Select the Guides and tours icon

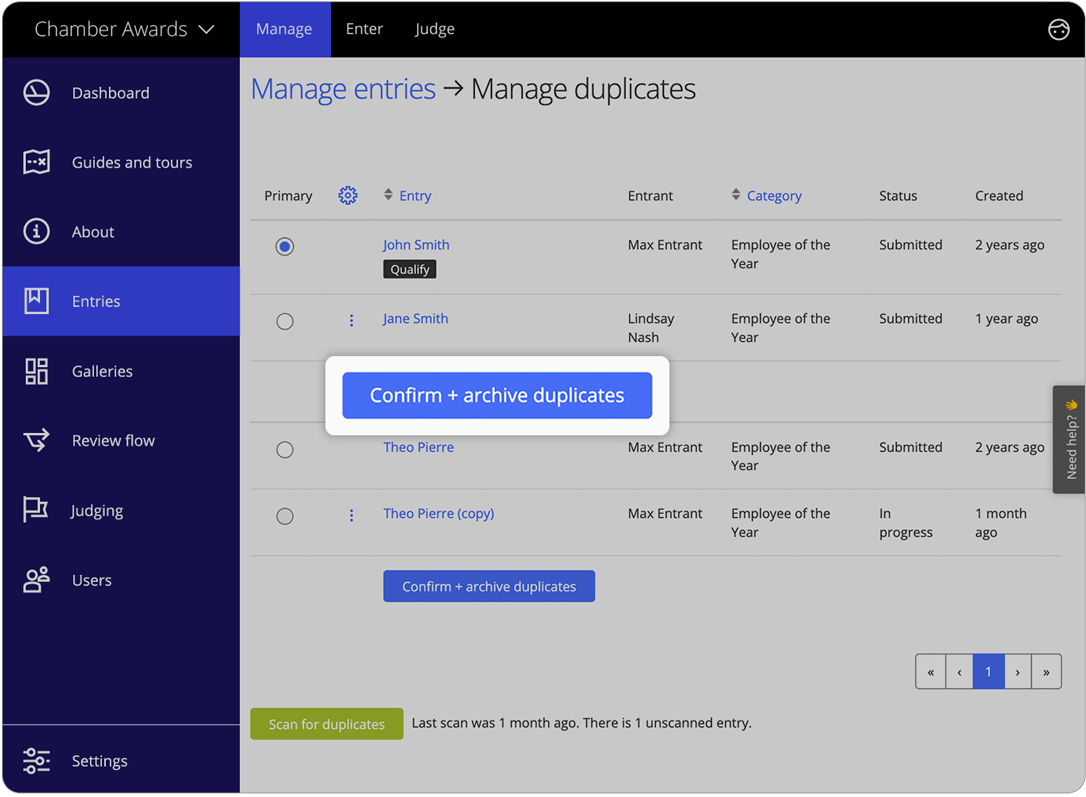coord(36,162)
